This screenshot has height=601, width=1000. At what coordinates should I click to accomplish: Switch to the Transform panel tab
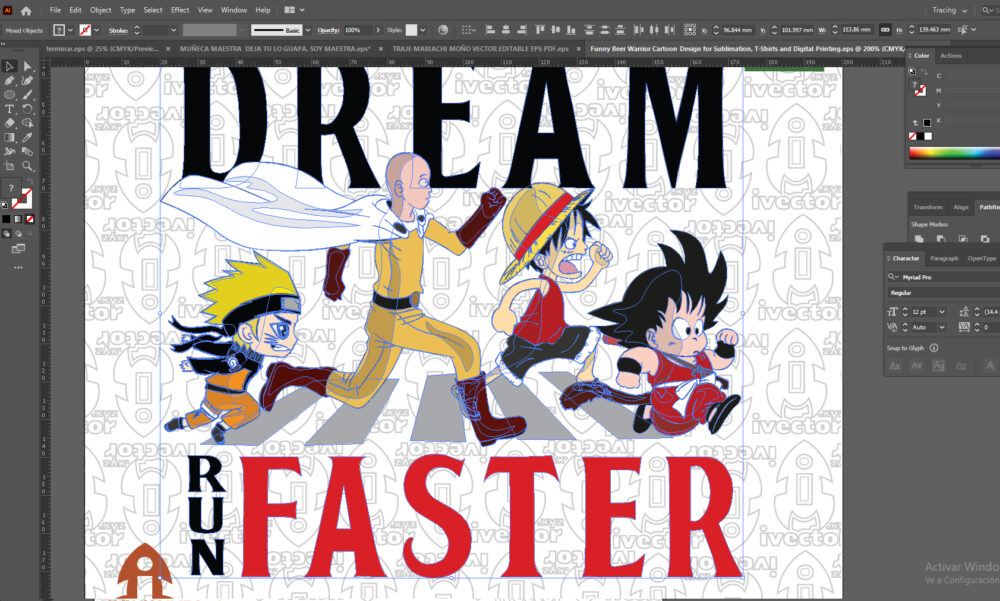927,207
